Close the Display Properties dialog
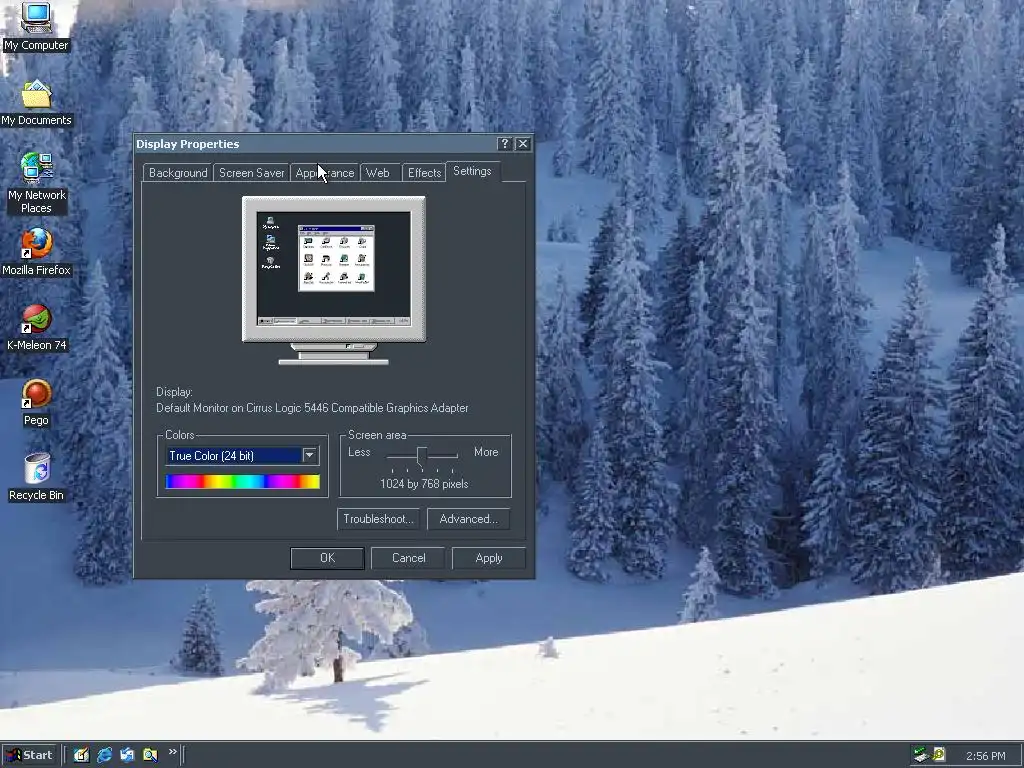Viewport: 1024px width, 768px height. tap(523, 144)
